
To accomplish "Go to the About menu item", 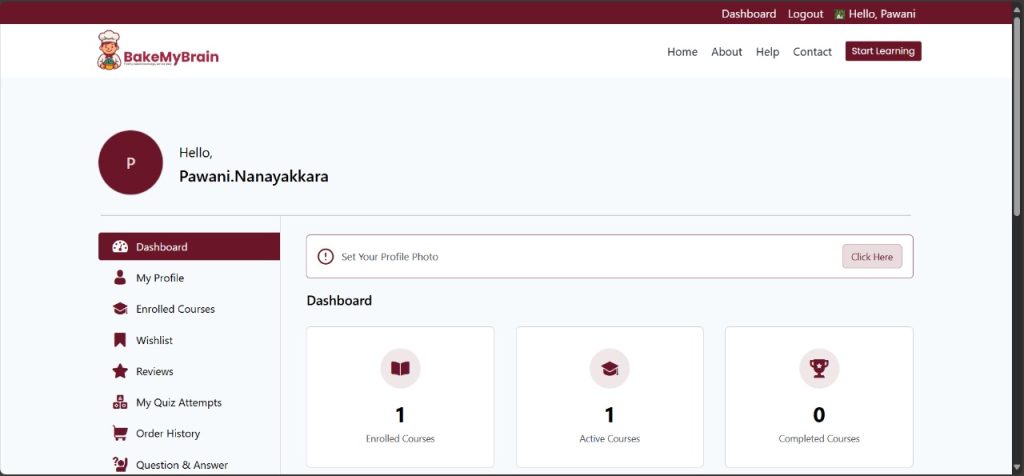I will coord(726,52).
